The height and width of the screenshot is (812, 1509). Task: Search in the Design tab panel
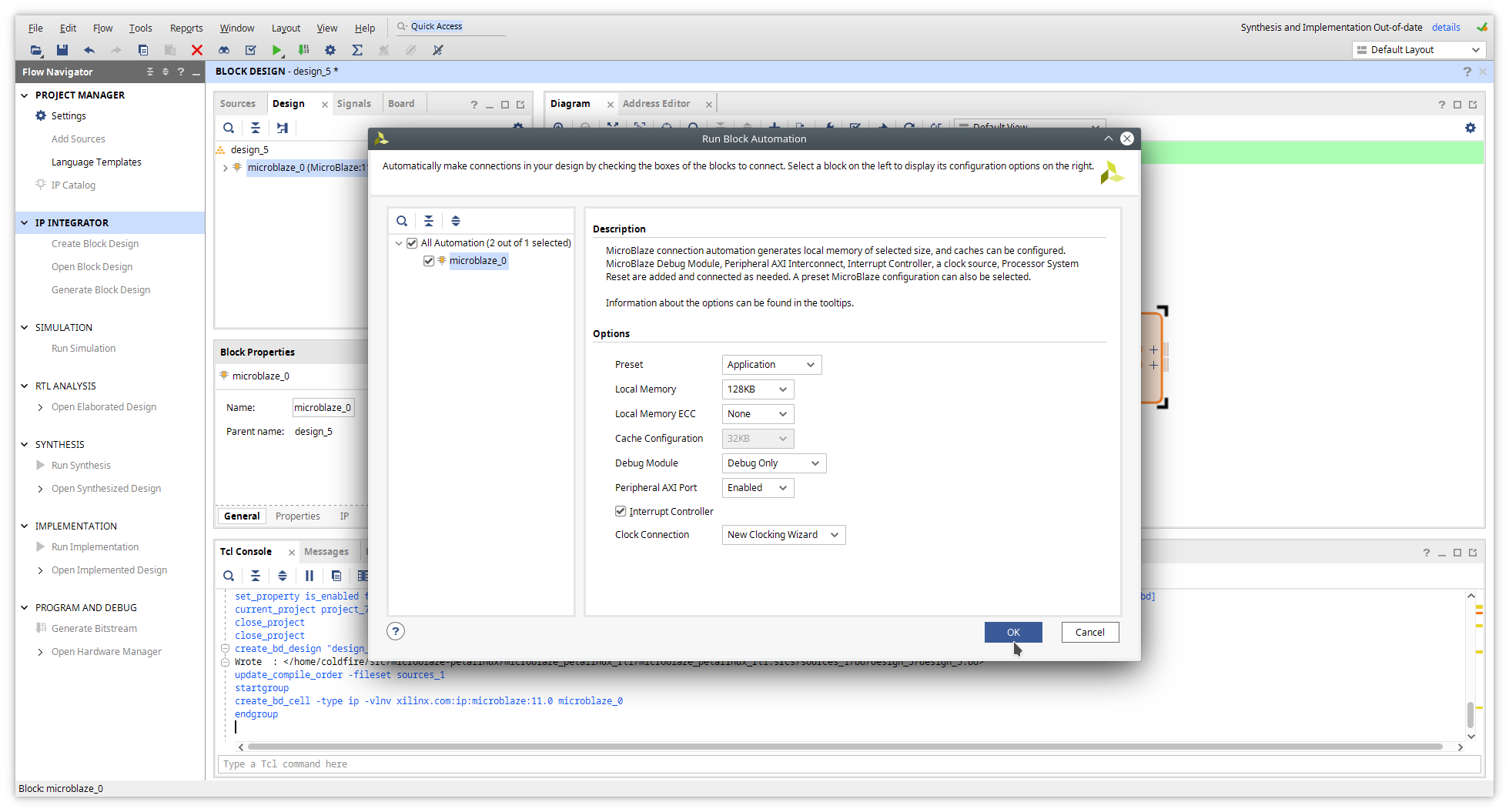229,128
